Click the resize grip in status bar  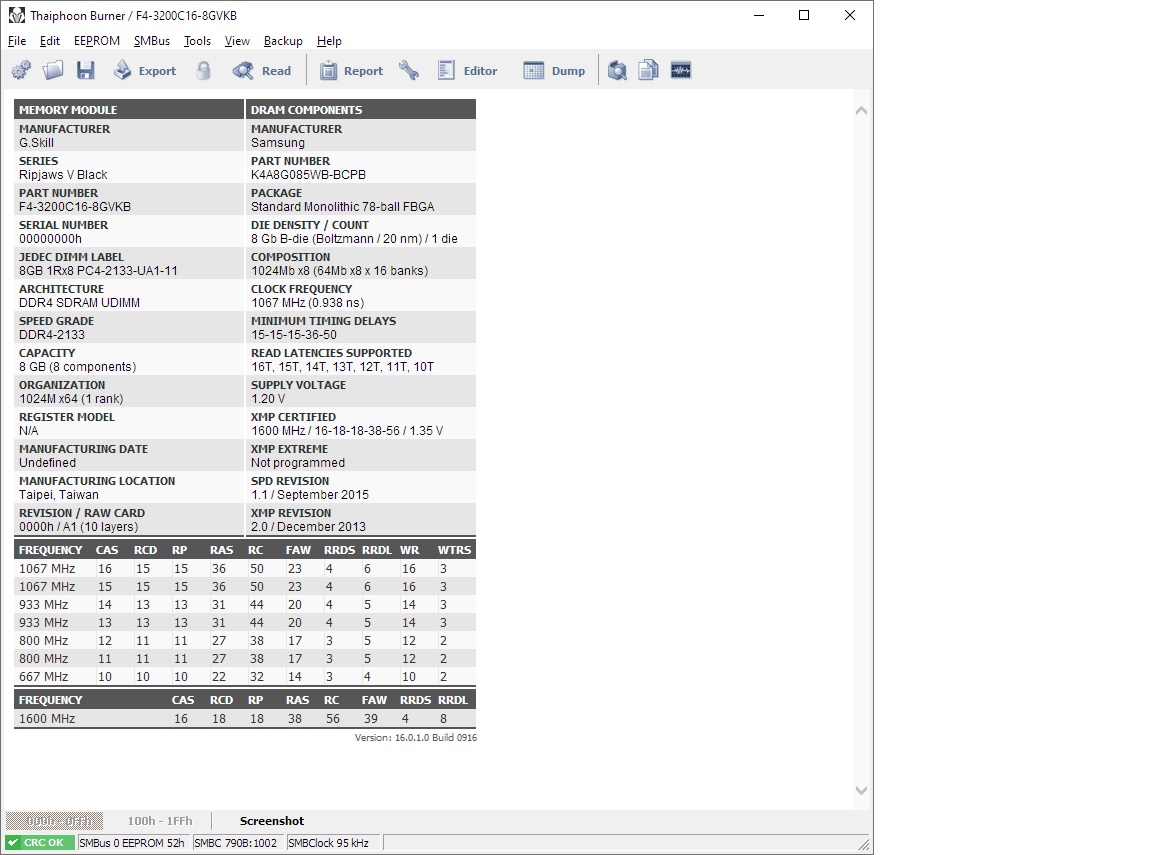coord(864,845)
